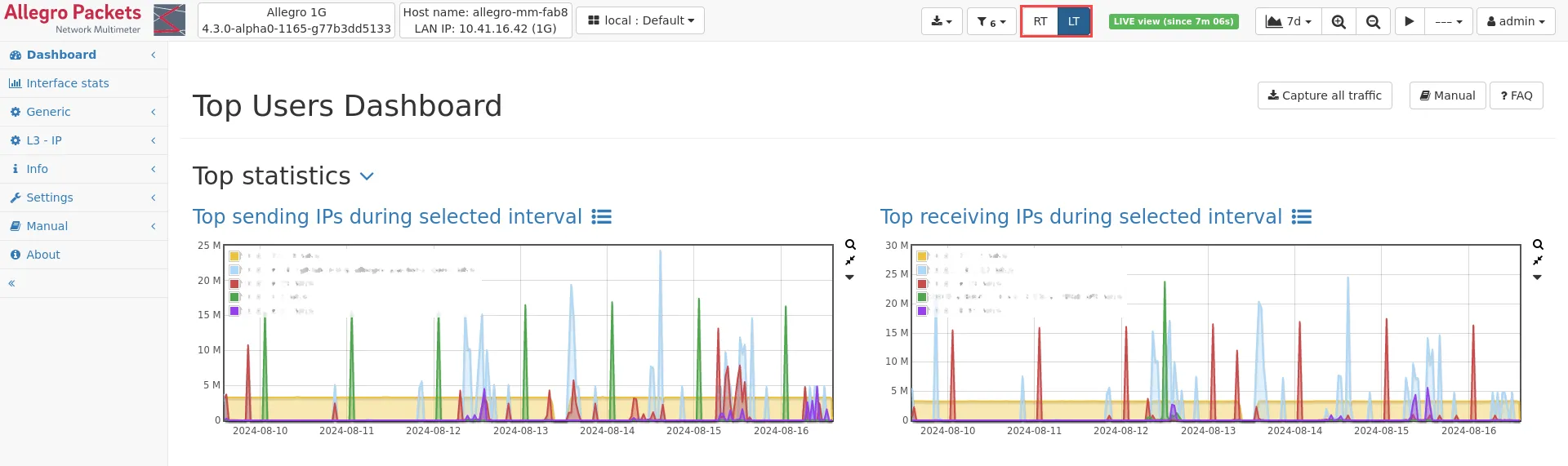The width and height of the screenshot is (1568, 466).
Task: Collapse the sidebar with double chevron
Action: [x=11, y=283]
